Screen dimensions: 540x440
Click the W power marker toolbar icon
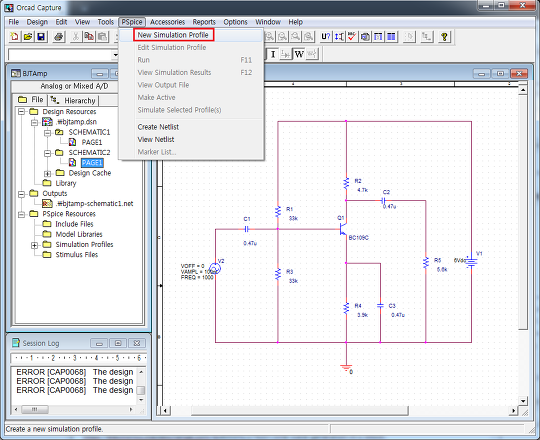299,54
